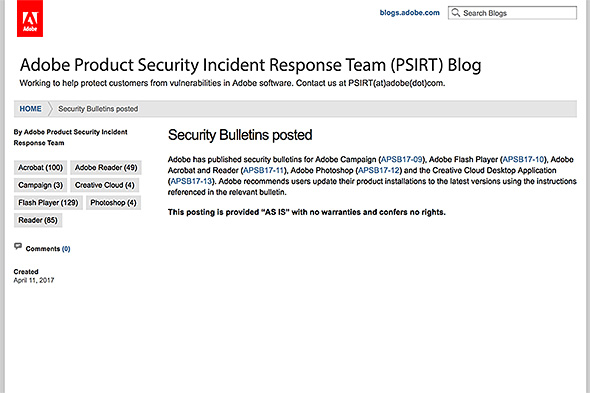The height and width of the screenshot is (393, 590).
Task: Go to HOME in the breadcrumb
Action: (x=30, y=109)
